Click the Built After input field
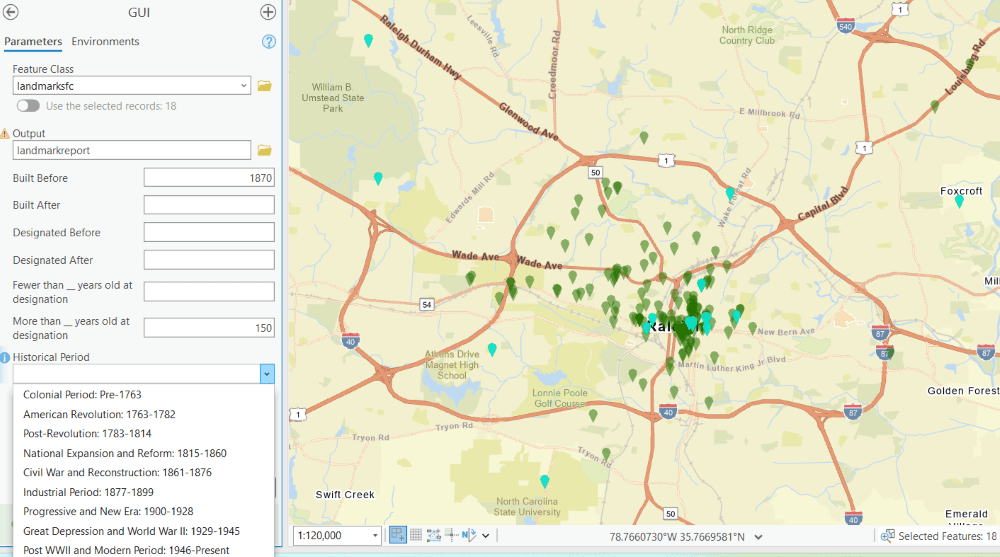The width and height of the screenshot is (1000, 557). [209, 205]
